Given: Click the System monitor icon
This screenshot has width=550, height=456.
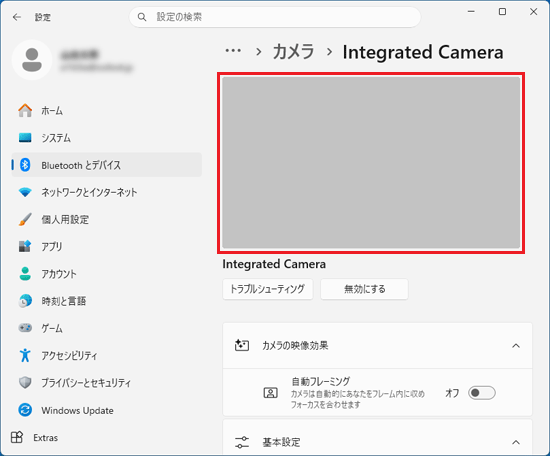Looking at the screenshot, I should click(25, 138).
